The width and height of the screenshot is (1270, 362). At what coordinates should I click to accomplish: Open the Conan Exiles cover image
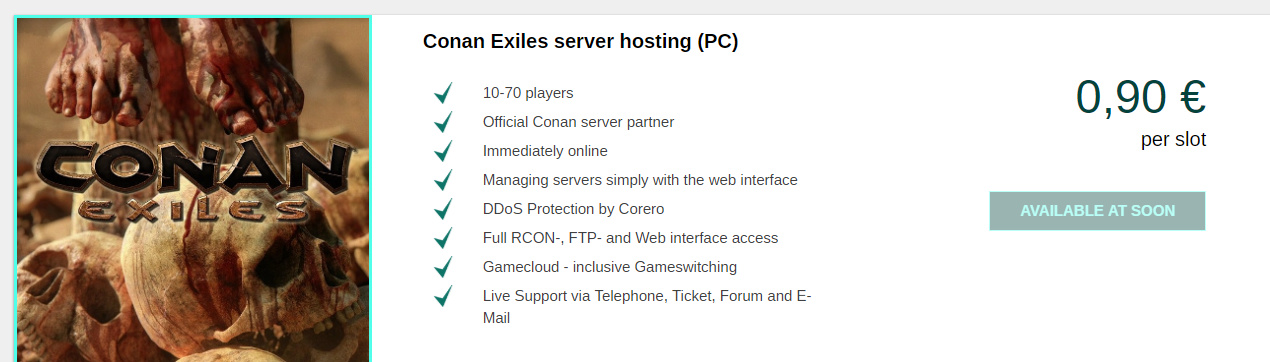point(193,189)
